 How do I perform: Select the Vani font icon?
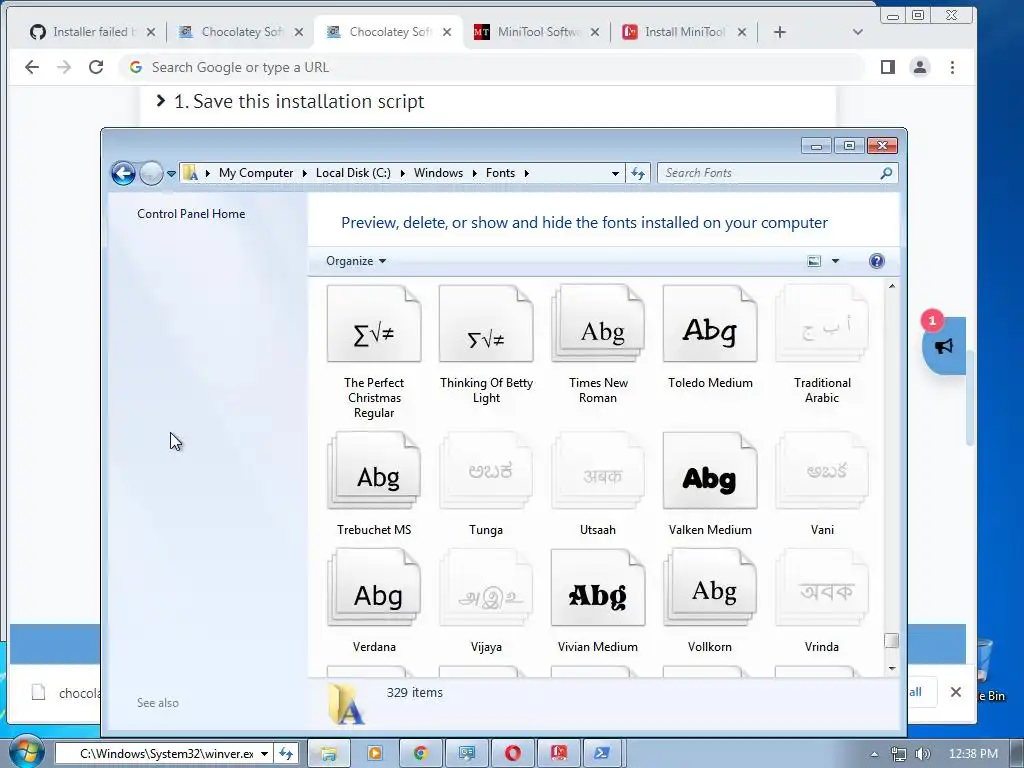[822, 471]
